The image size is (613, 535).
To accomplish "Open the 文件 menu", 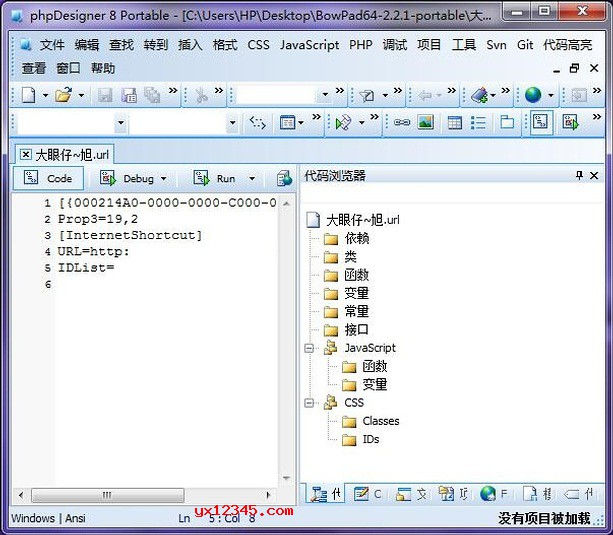I will [52, 45].
